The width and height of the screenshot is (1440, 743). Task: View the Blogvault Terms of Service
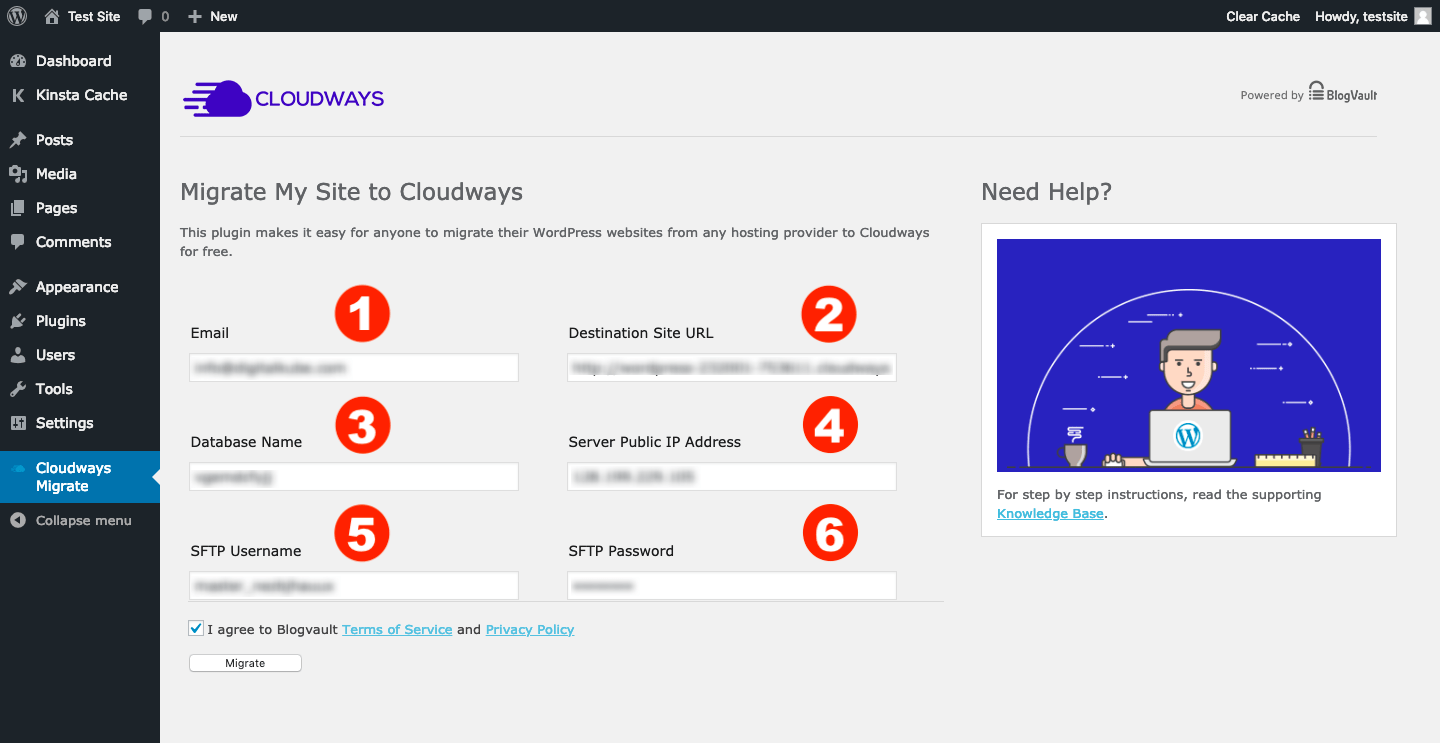(397, 629)
